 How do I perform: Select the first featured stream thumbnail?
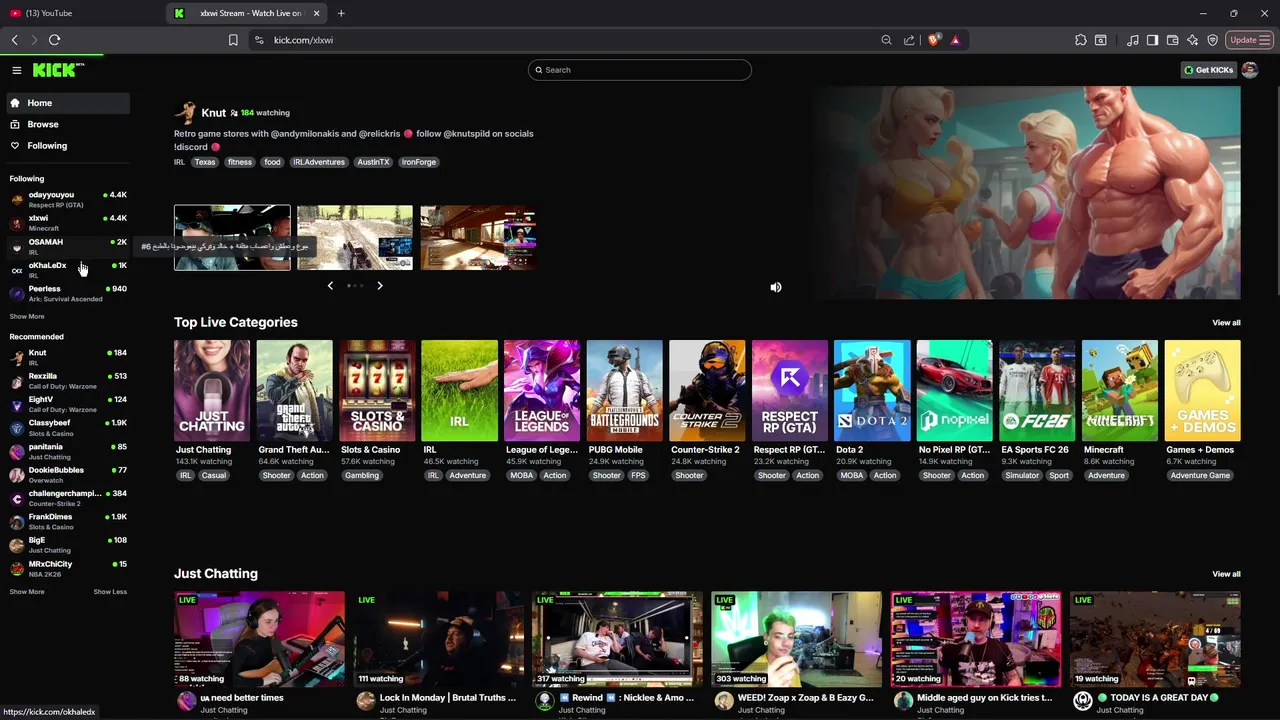pos(232,238)
